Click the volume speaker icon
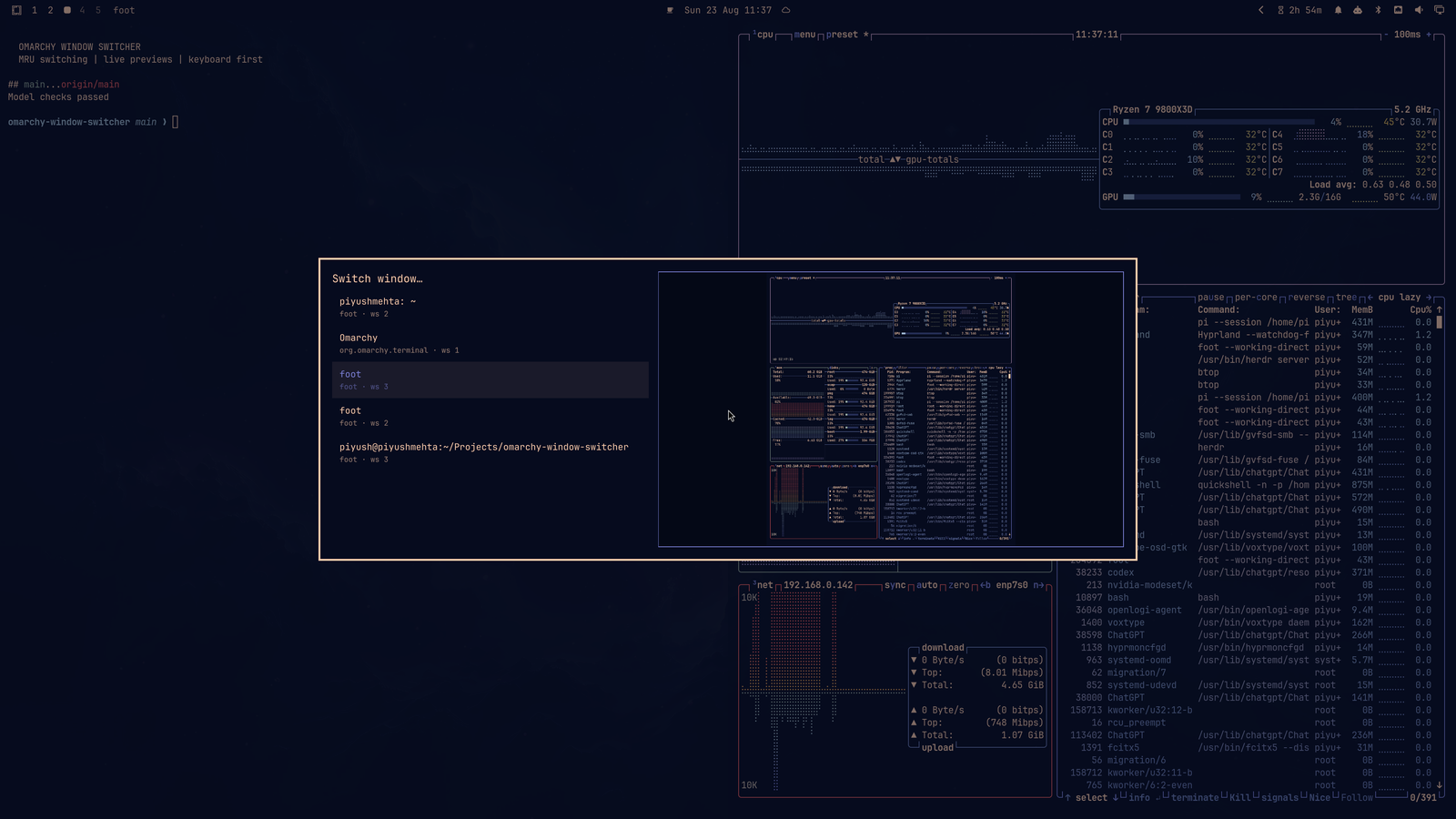 coord(1419,10)
